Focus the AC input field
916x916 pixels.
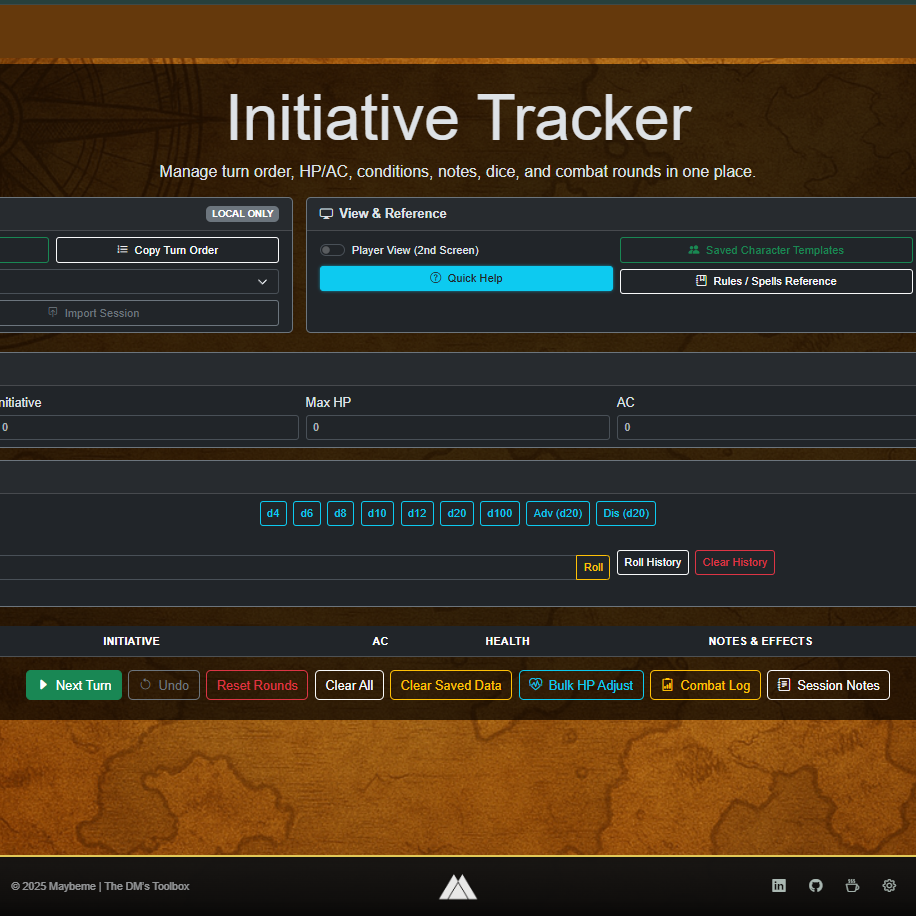pyautogui.click(x=766, y=428)
